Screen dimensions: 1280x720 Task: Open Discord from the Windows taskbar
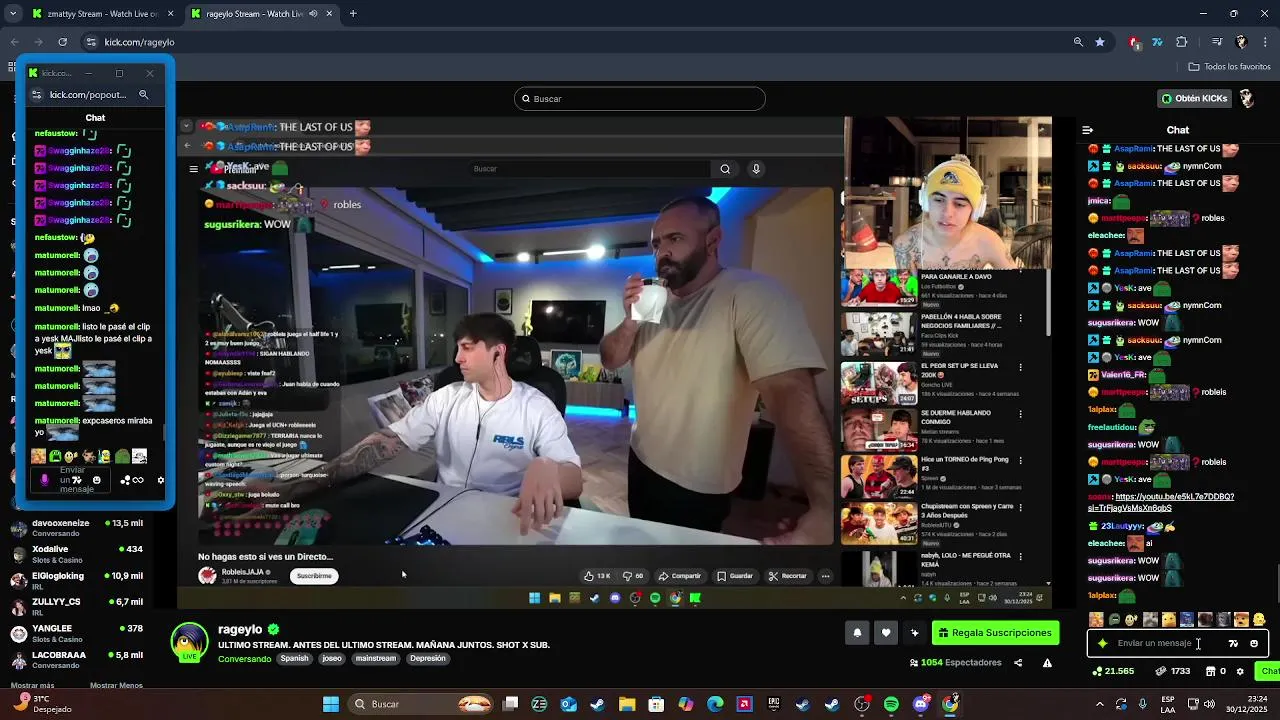pyautogui.click(x=920, y=704)
